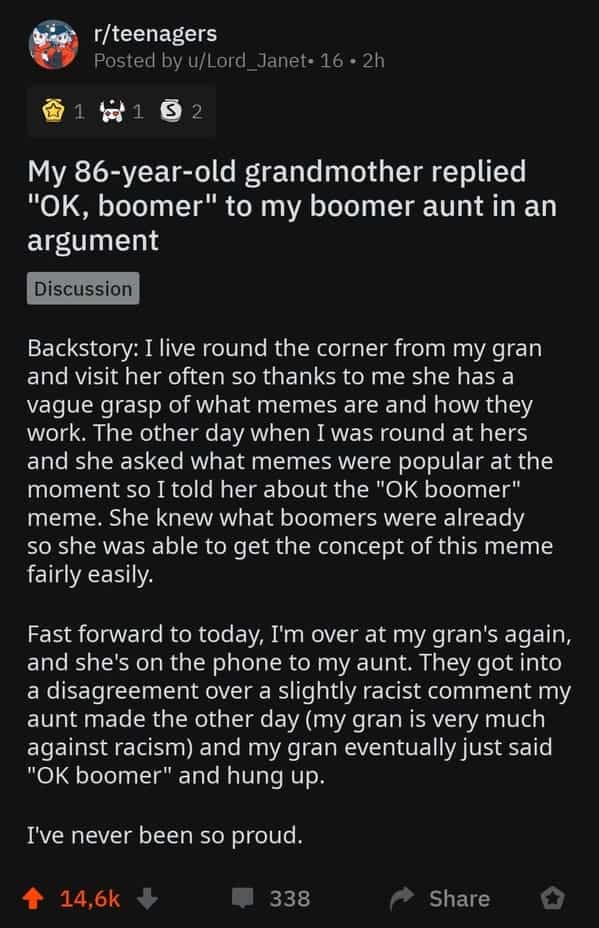View the gold star award icon
The width and height of the screenshot is (599, 928).
tap(53, 111)
